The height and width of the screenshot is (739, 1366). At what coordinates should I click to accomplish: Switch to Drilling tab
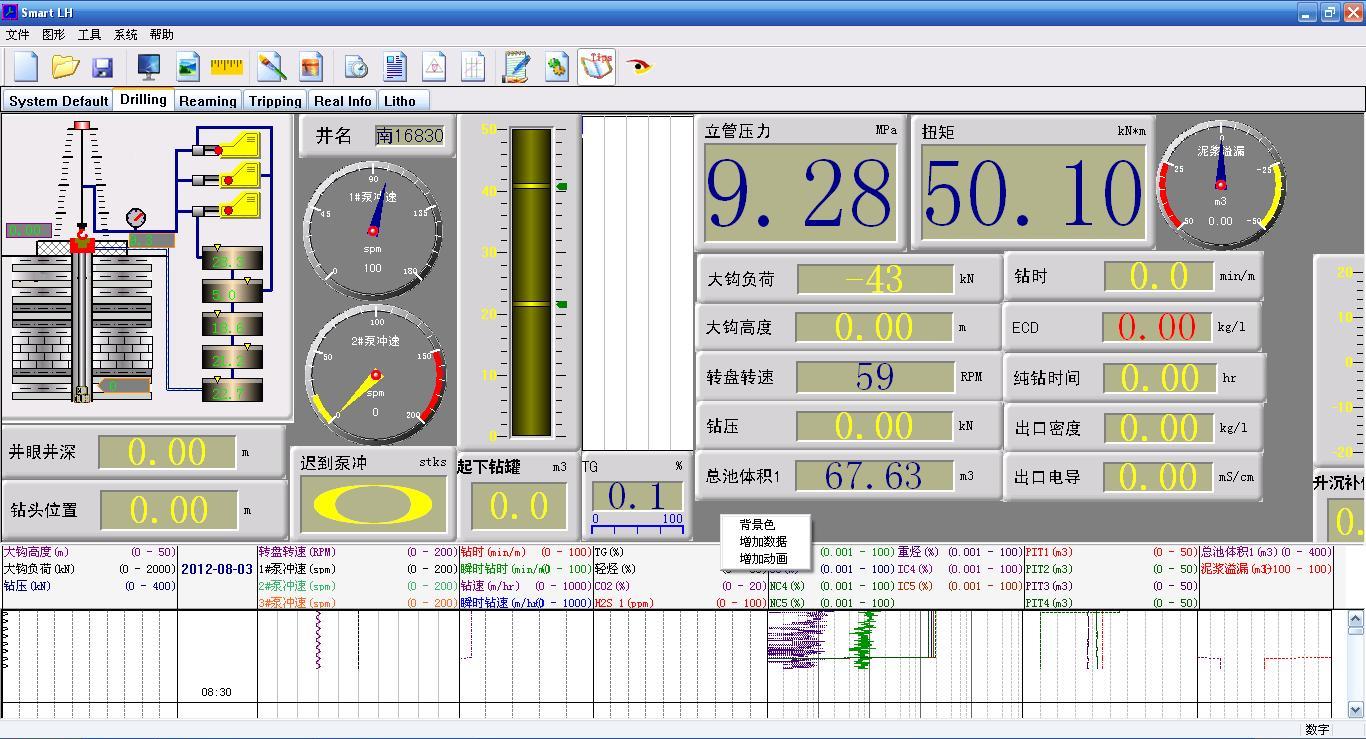(143, 99)
